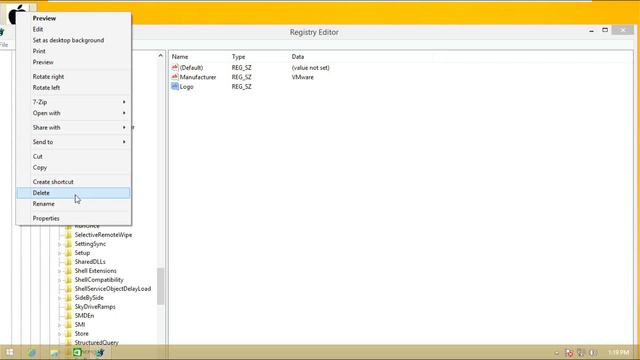
Task: Choose Delete in the context menu
Action: pyautogui.click(x=73, y=193)
